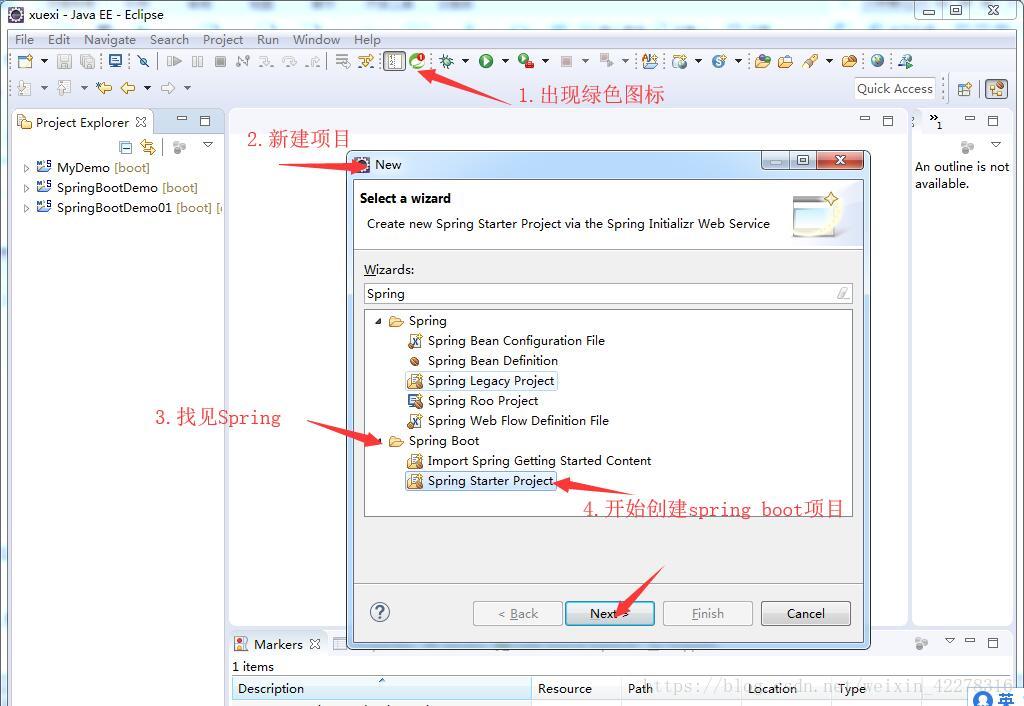Screen dimensions: 1024x706
Task: Toggle the line number ruler icon
Action: pyautogui.click(x=394, y=61)
